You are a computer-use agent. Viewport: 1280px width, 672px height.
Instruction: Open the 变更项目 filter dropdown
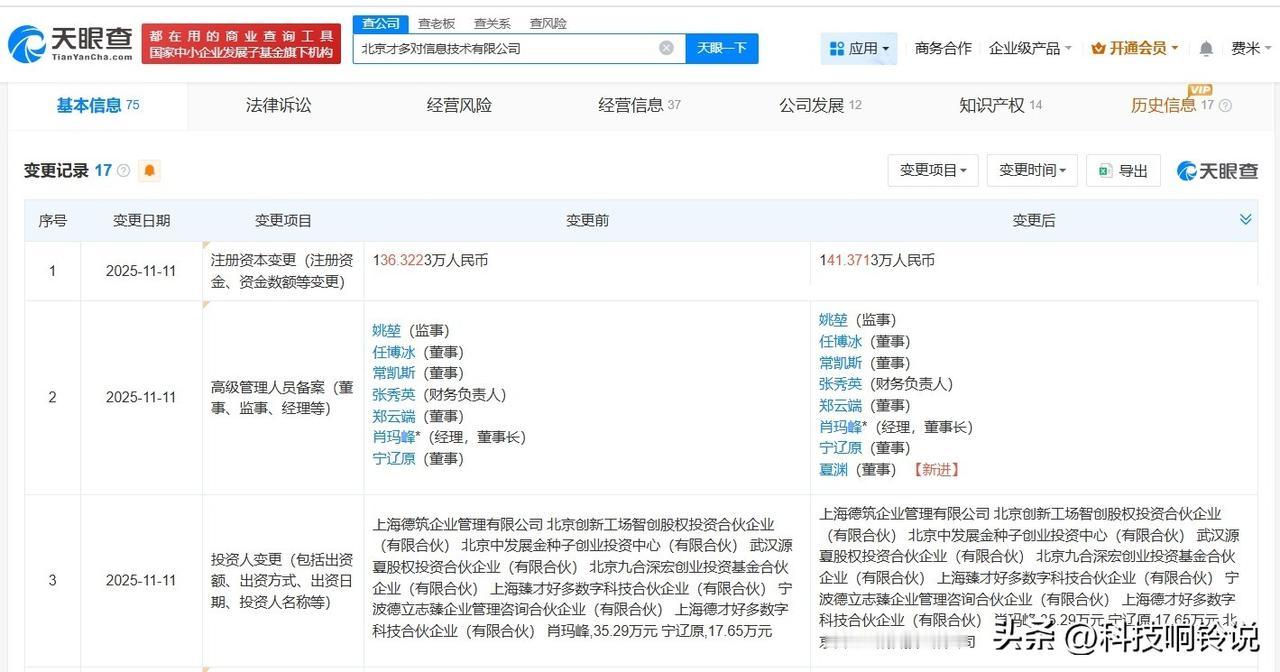coord(932,170)
